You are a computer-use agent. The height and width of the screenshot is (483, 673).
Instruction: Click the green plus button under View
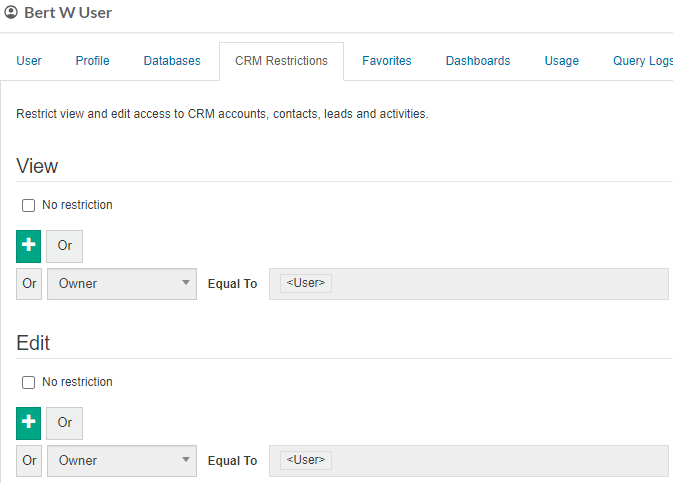29,246
